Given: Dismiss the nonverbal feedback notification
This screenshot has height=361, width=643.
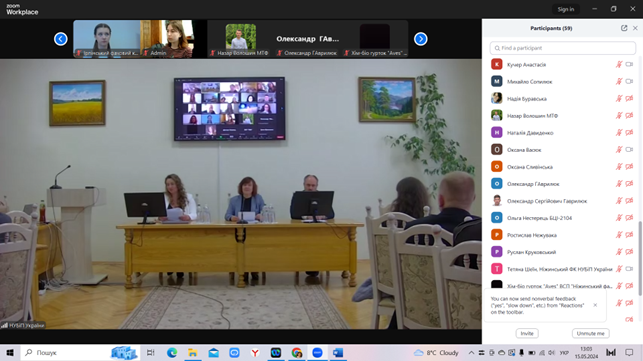Looking at the screenshot, I should [595, 305].
